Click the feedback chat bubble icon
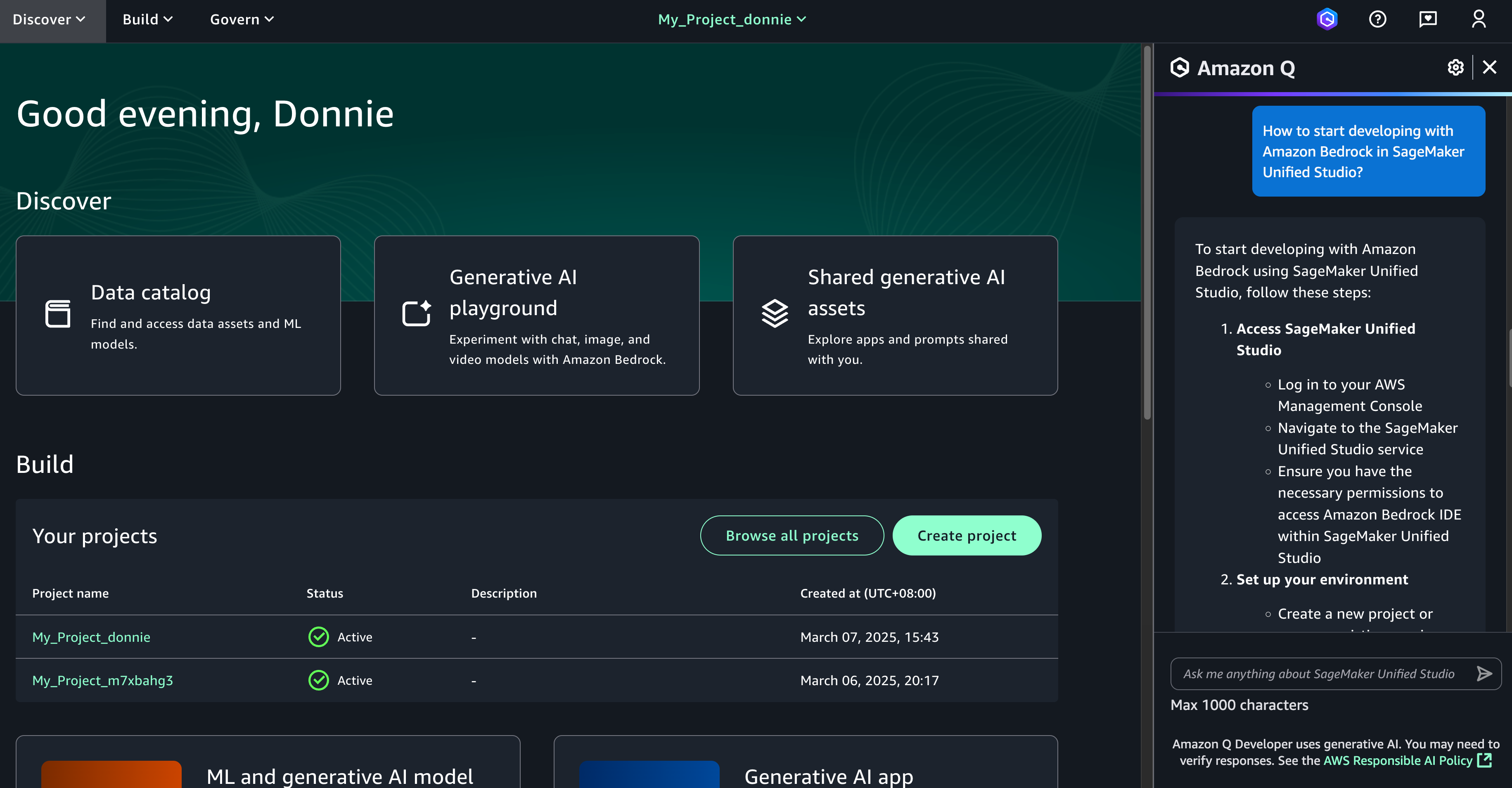 click(x=1427, y=19)
